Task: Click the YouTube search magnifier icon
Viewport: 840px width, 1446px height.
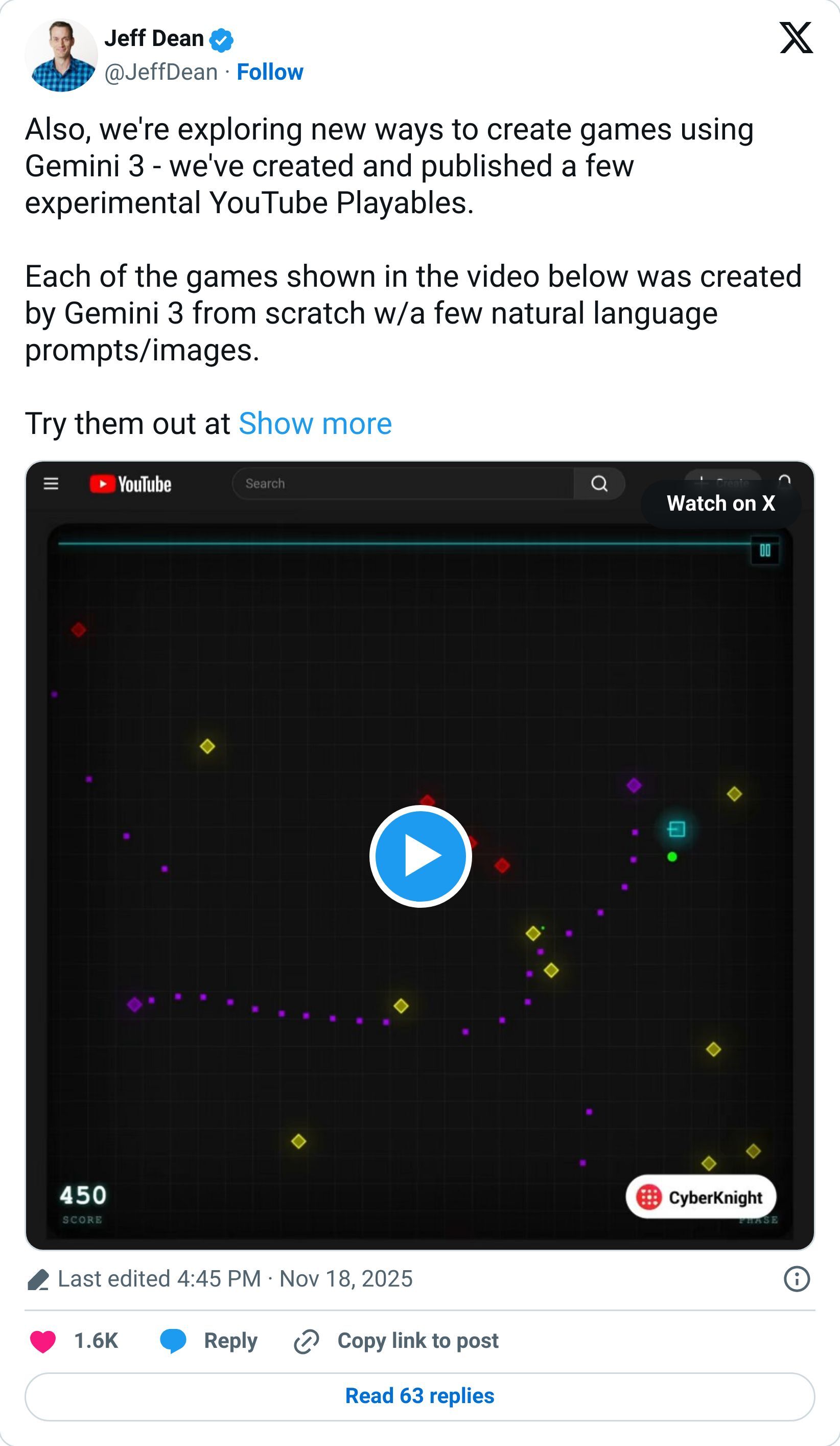Action: coord(599,484)
